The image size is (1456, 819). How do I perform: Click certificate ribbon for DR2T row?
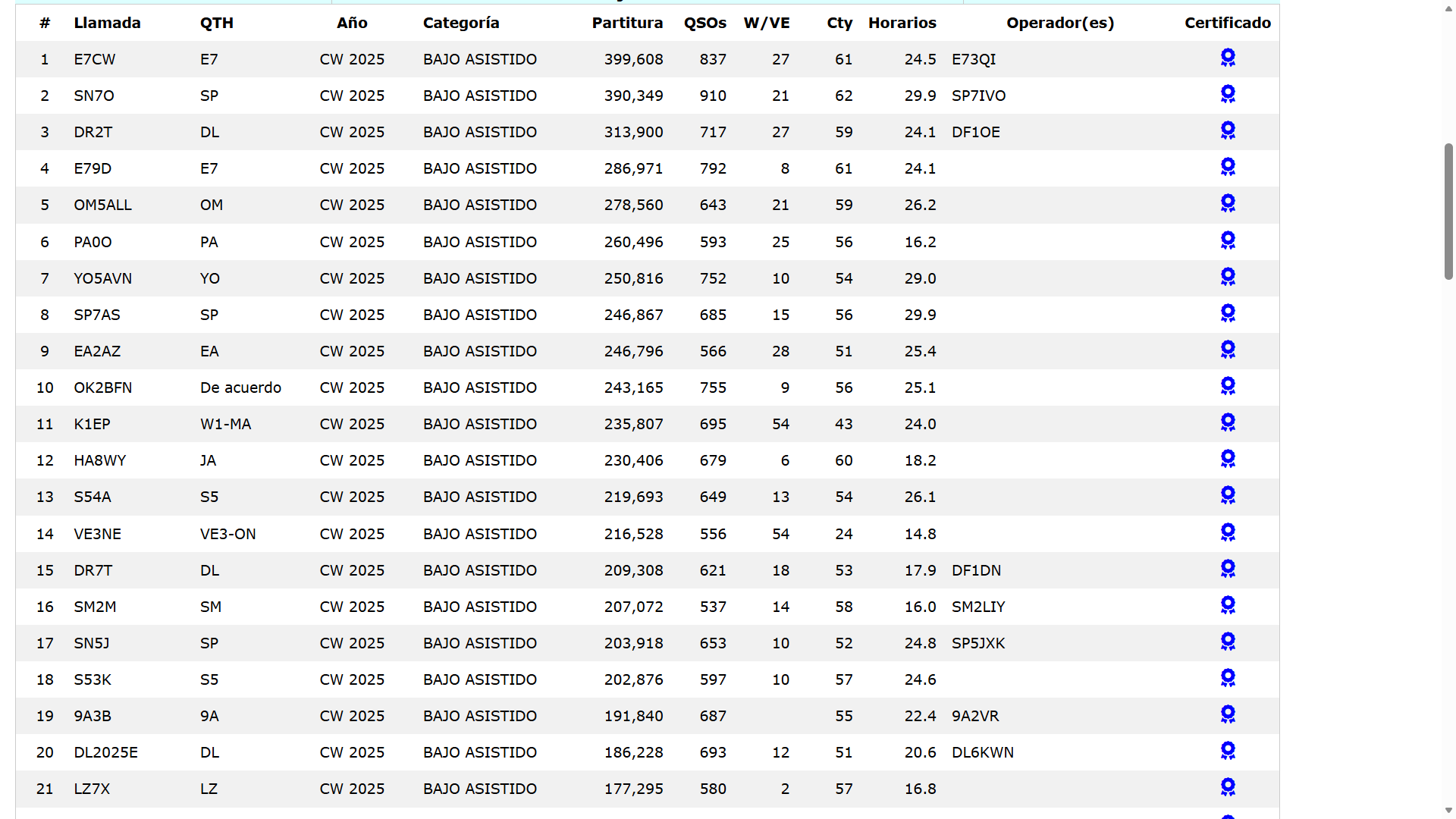click(x=1228, y=130)
